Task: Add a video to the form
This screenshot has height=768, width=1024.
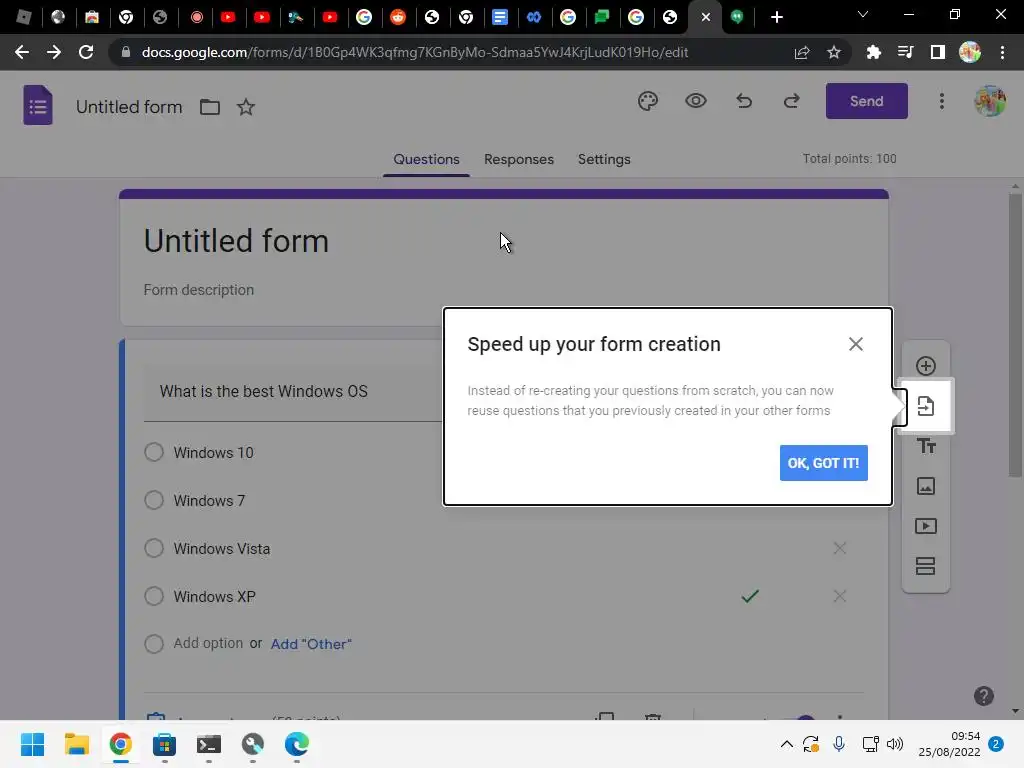Action: point(925,526)
